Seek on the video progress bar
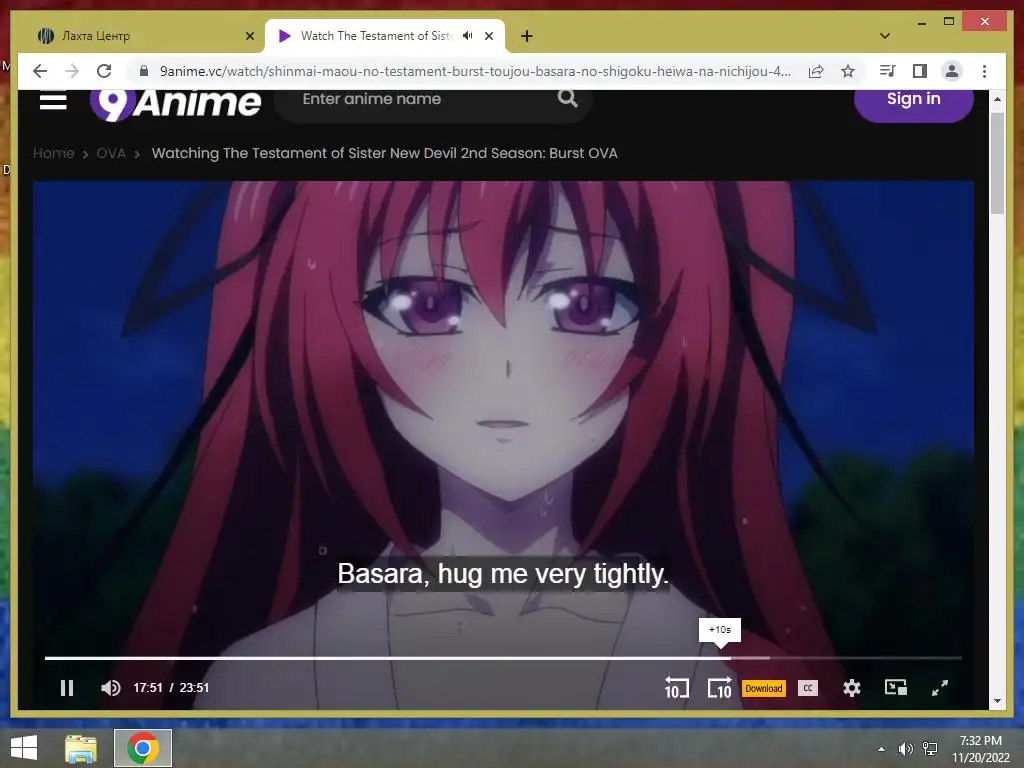 tap(503, 658)
